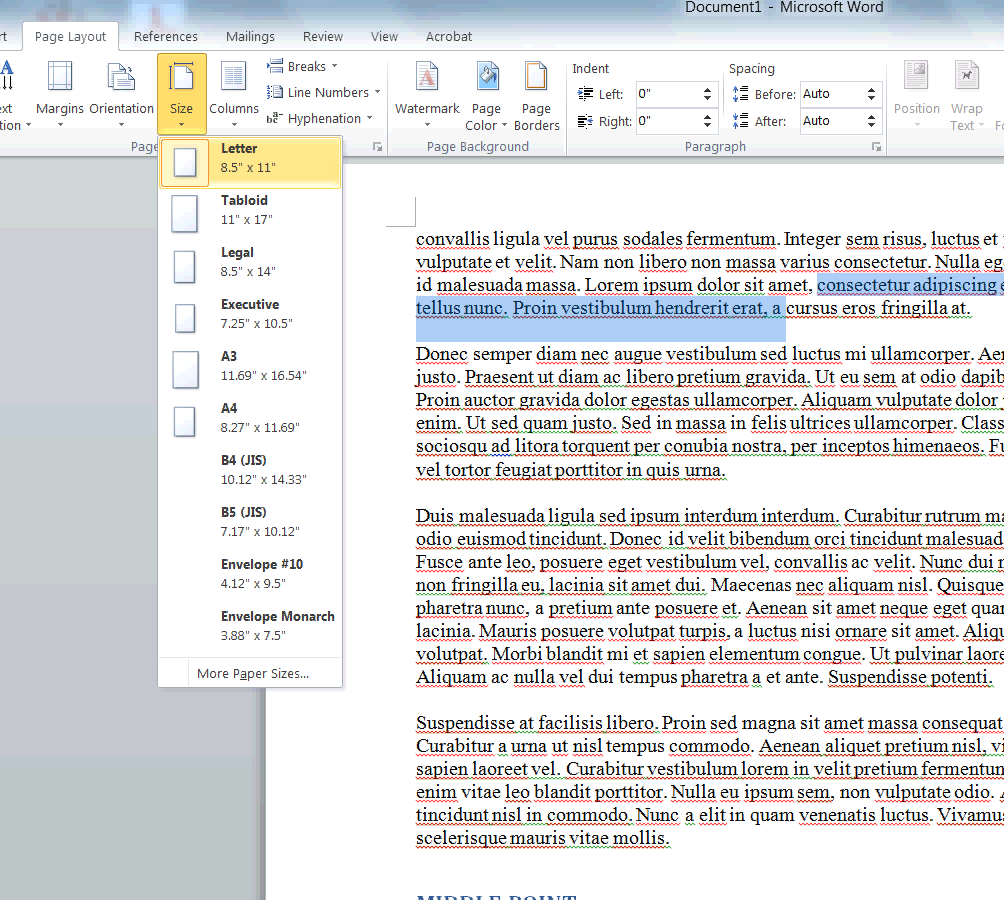Expand the Watermark dropdown arrow
The width and height of the screenshot is (1004, 900).
coord(427,125)
